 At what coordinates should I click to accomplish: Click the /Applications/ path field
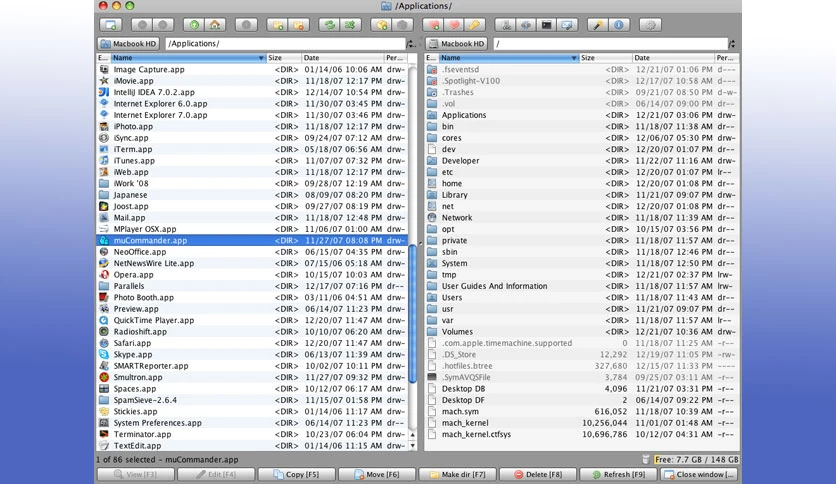click(x=285, y=44)
